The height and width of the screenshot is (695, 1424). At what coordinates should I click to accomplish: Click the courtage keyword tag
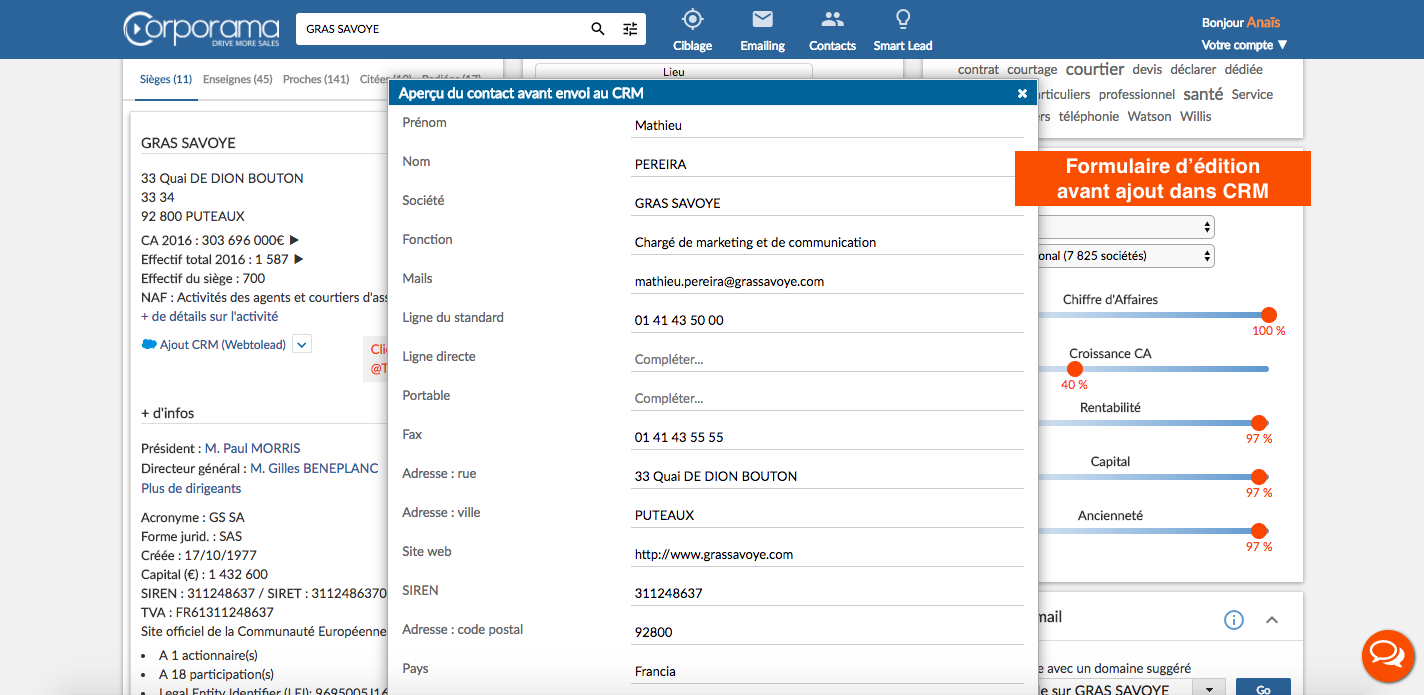1032,69
